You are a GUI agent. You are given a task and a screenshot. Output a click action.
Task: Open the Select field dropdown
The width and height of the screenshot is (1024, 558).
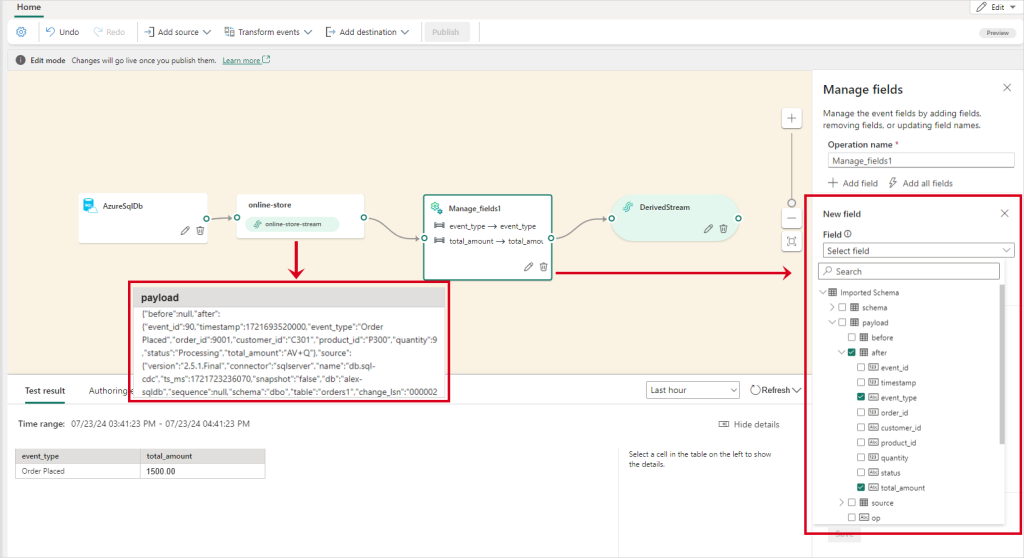tap(918, 250)
